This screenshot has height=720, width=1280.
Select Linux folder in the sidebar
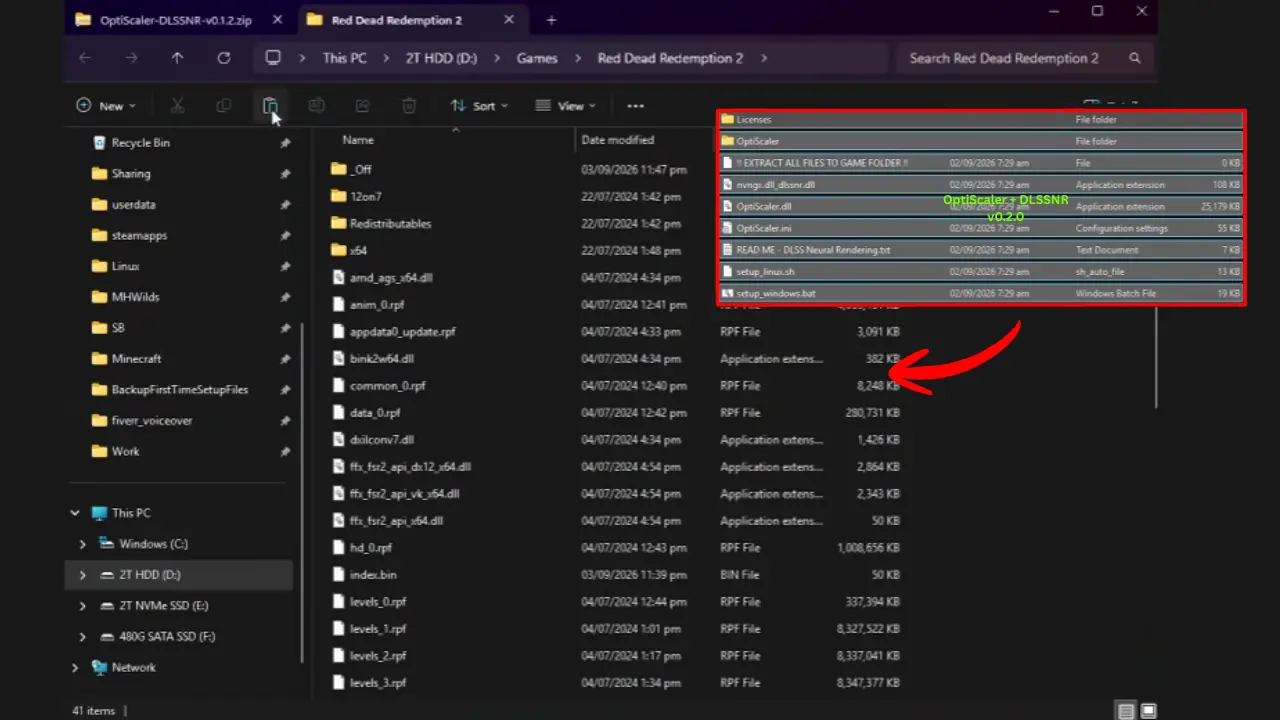pyautogui.click(x=125, y=267)
